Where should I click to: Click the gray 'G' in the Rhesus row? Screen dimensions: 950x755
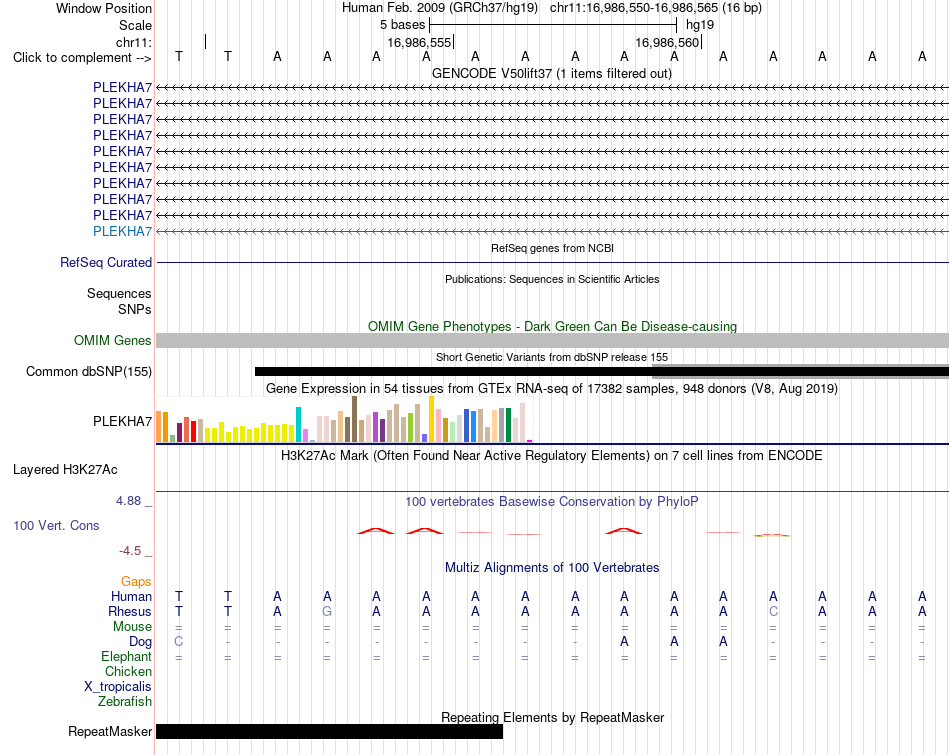(327, 611)
